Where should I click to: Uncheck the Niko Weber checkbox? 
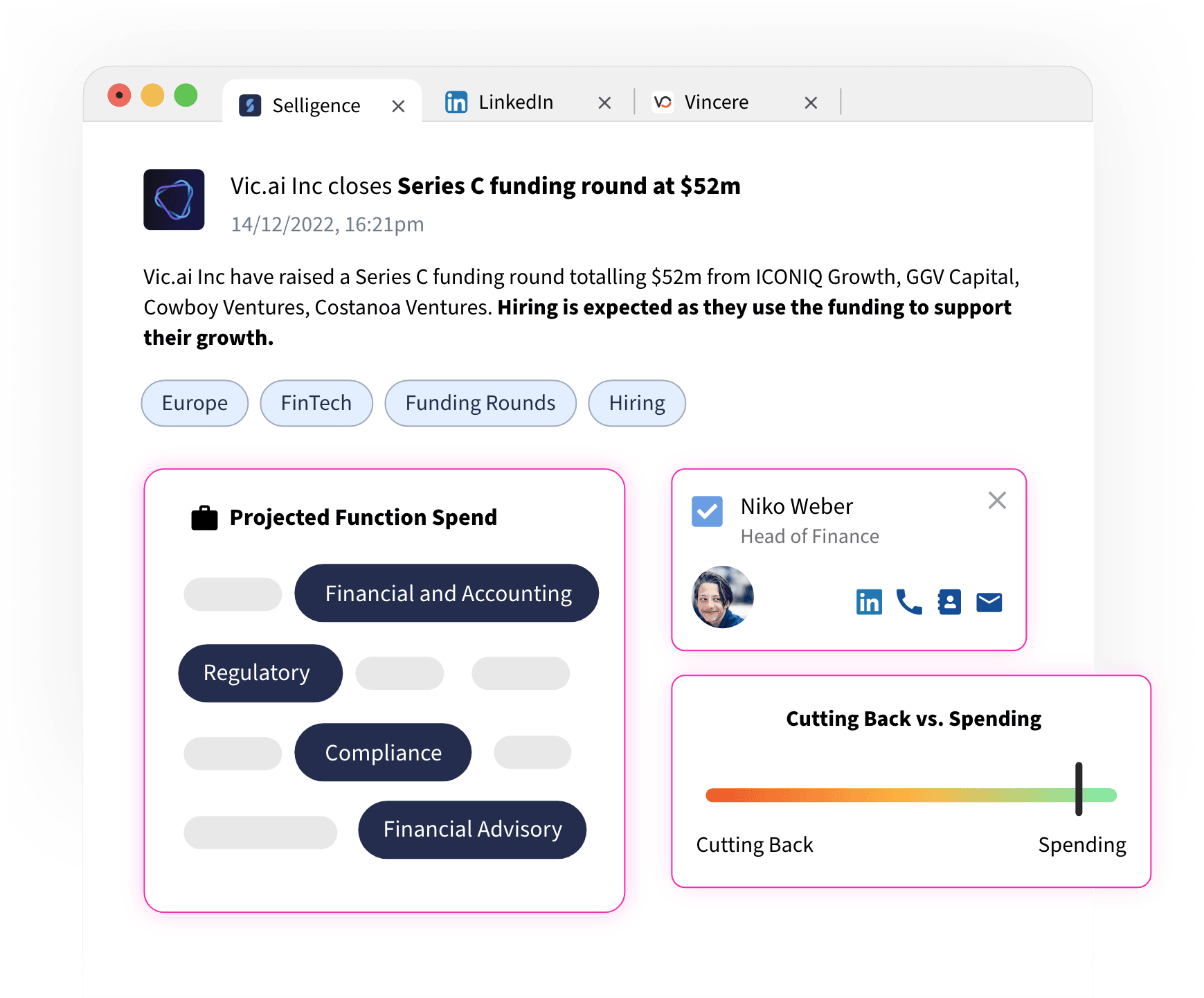point(707,511)
